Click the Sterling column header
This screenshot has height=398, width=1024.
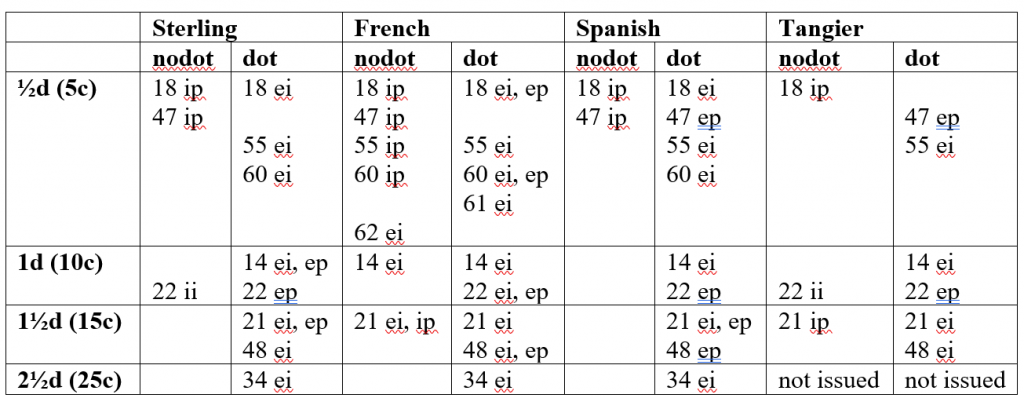(194, 29)
